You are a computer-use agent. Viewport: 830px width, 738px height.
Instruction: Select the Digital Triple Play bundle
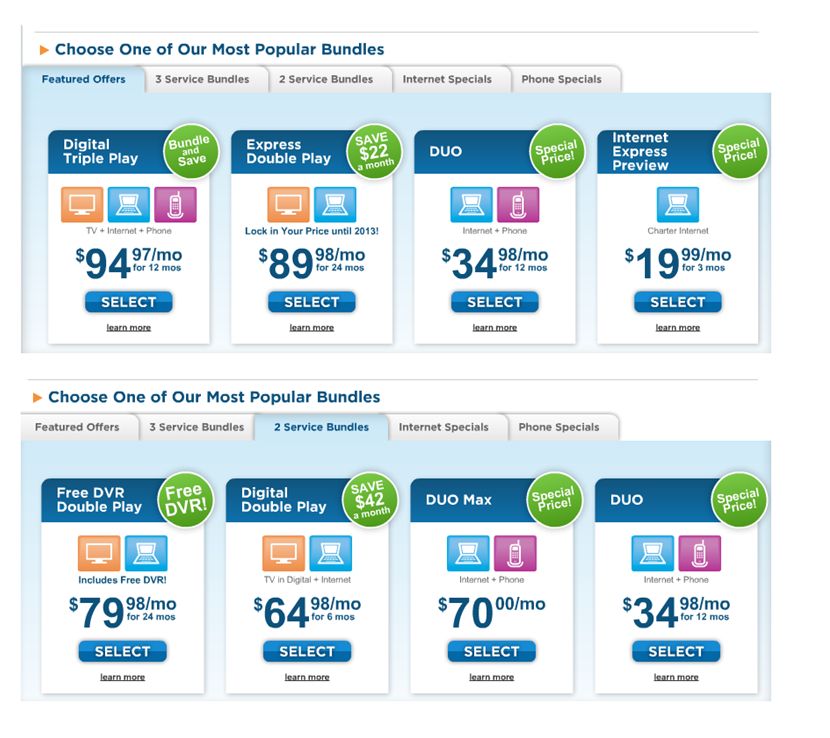(x=128, y=302)
